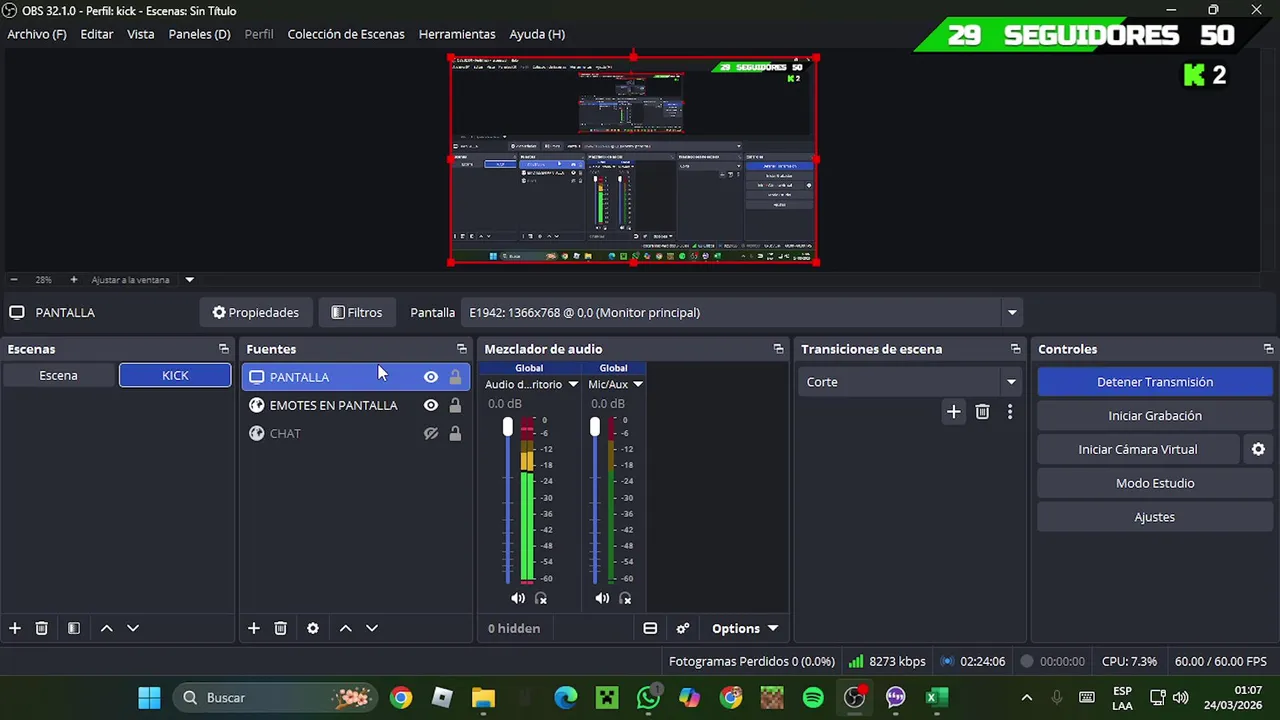Mute the Audio de escritorio speaker icon
The image size is (1280, 720).
click(518, 598)
